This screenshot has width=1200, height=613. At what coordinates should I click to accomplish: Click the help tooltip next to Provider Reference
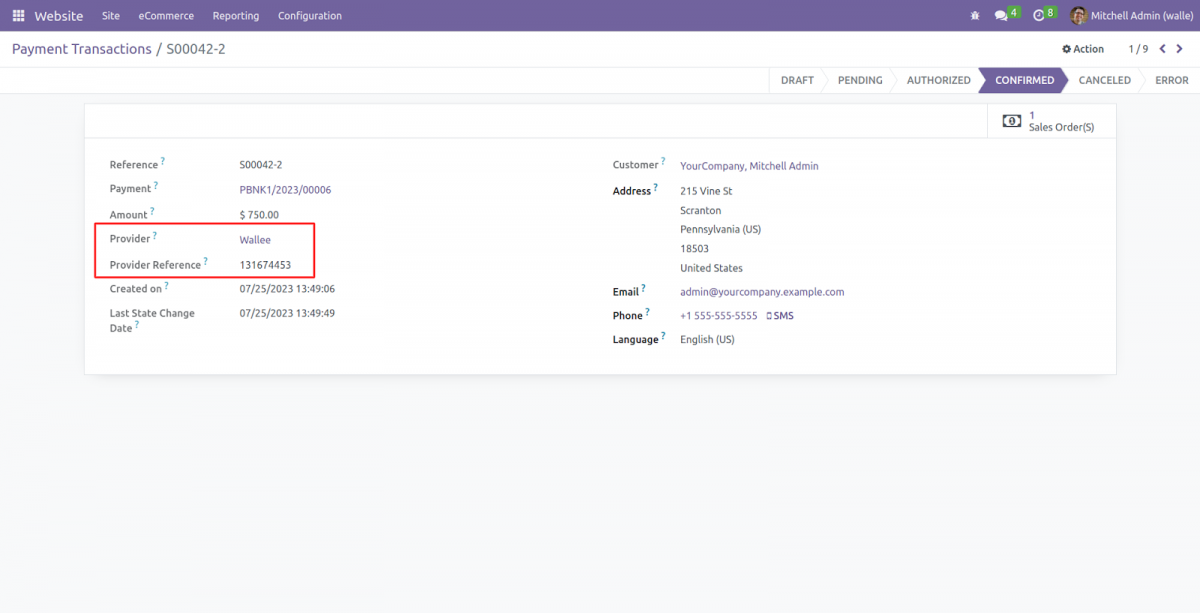pos(203,261)
